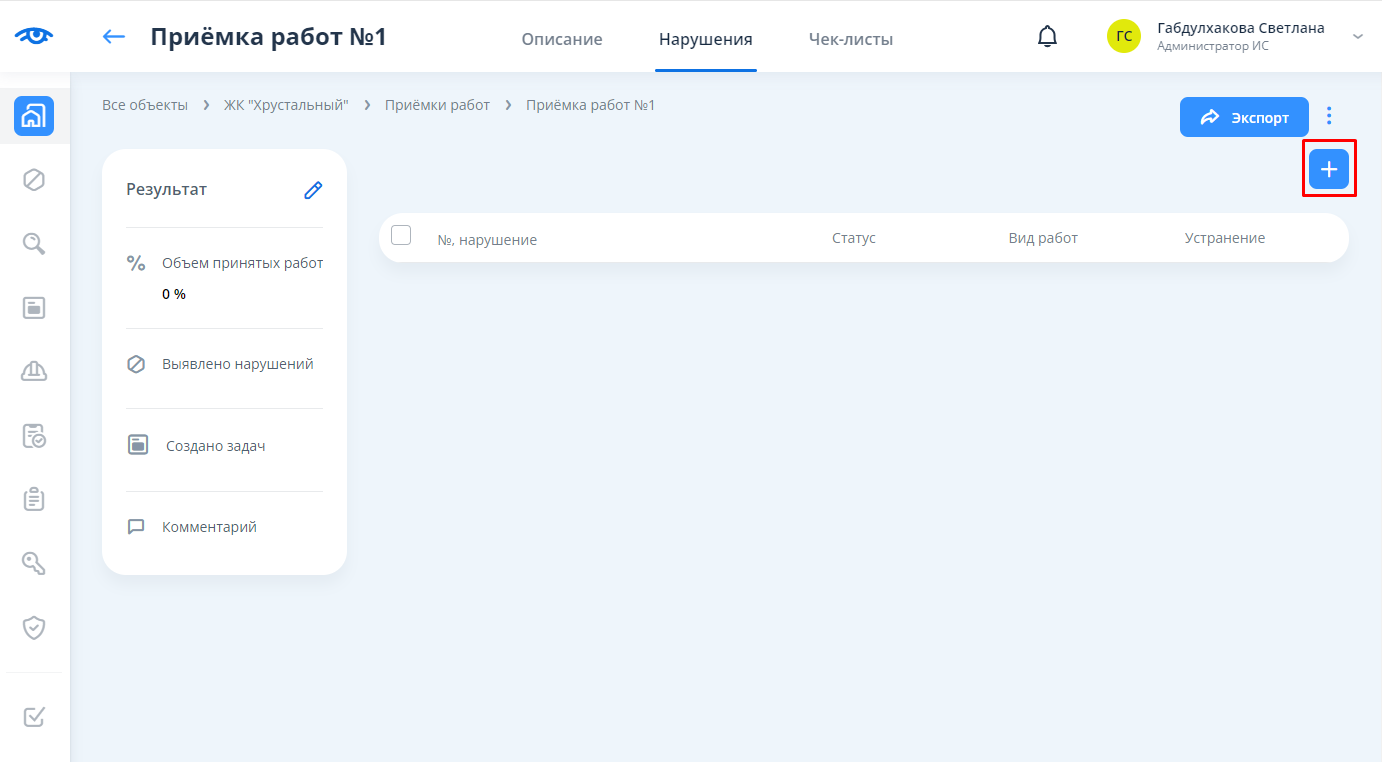
Task: Click the back arrow next to Приёмка работ №1
Action: (x=114, y=37)
